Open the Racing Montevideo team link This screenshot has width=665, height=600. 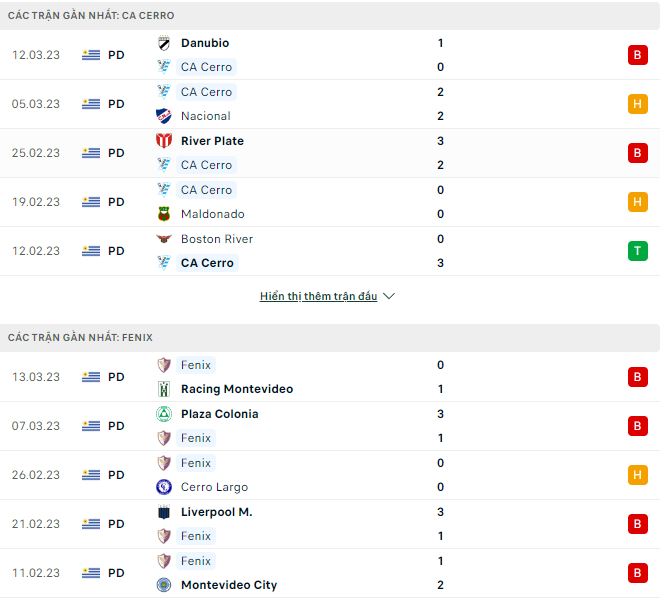coord(237,389)
